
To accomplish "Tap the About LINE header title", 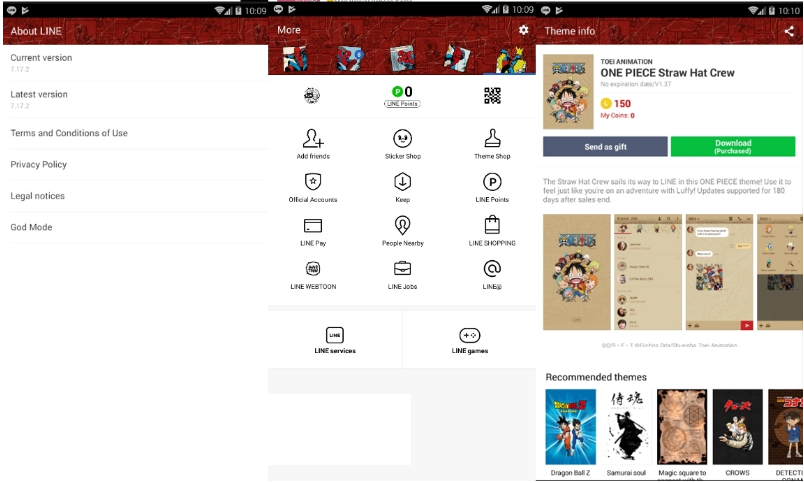I will click(x=36, y=31).
